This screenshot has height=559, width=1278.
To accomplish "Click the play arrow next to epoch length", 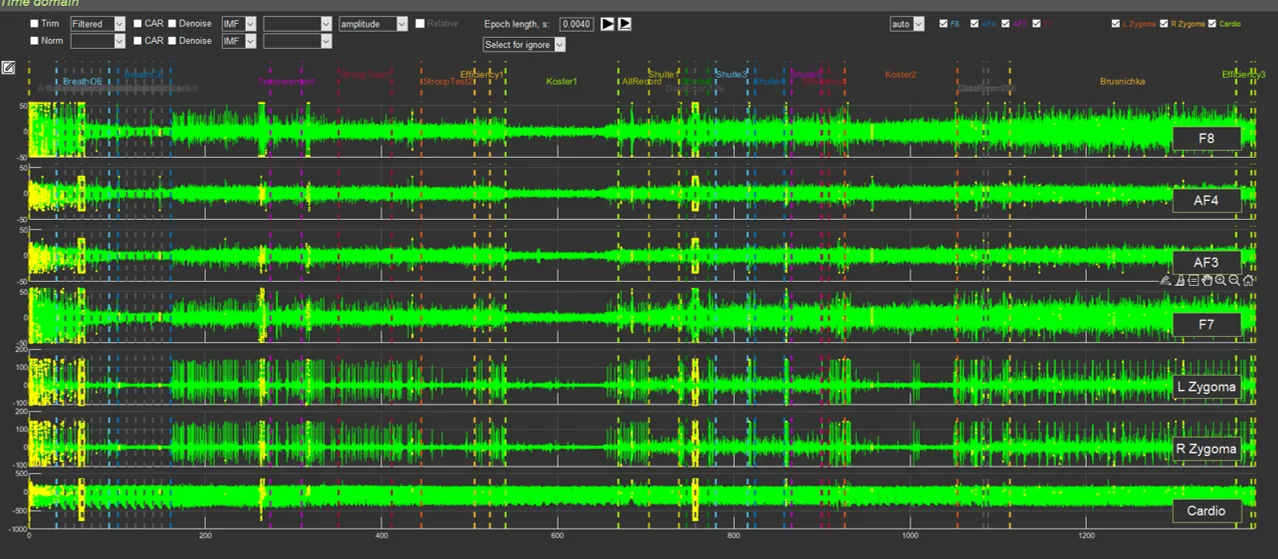I will pyautogui.click(x=607, y=24).
